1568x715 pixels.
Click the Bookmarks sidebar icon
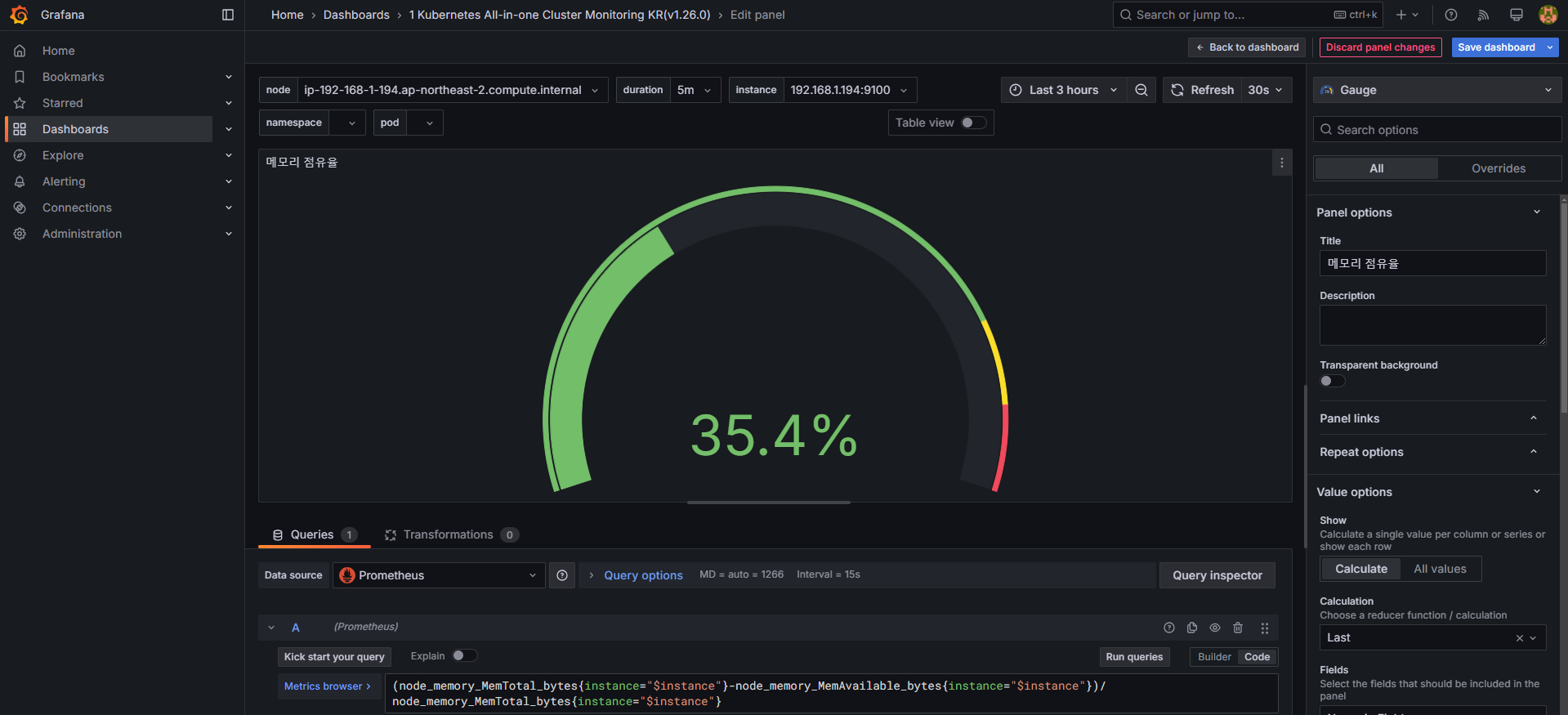pos(20,77)
